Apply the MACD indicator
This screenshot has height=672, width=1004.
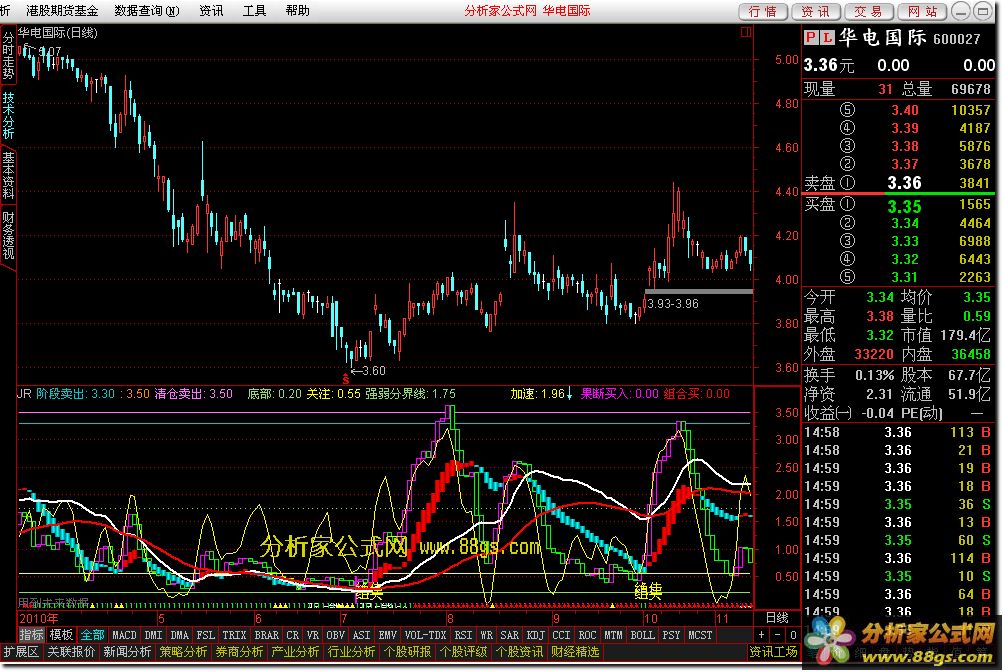124,635
